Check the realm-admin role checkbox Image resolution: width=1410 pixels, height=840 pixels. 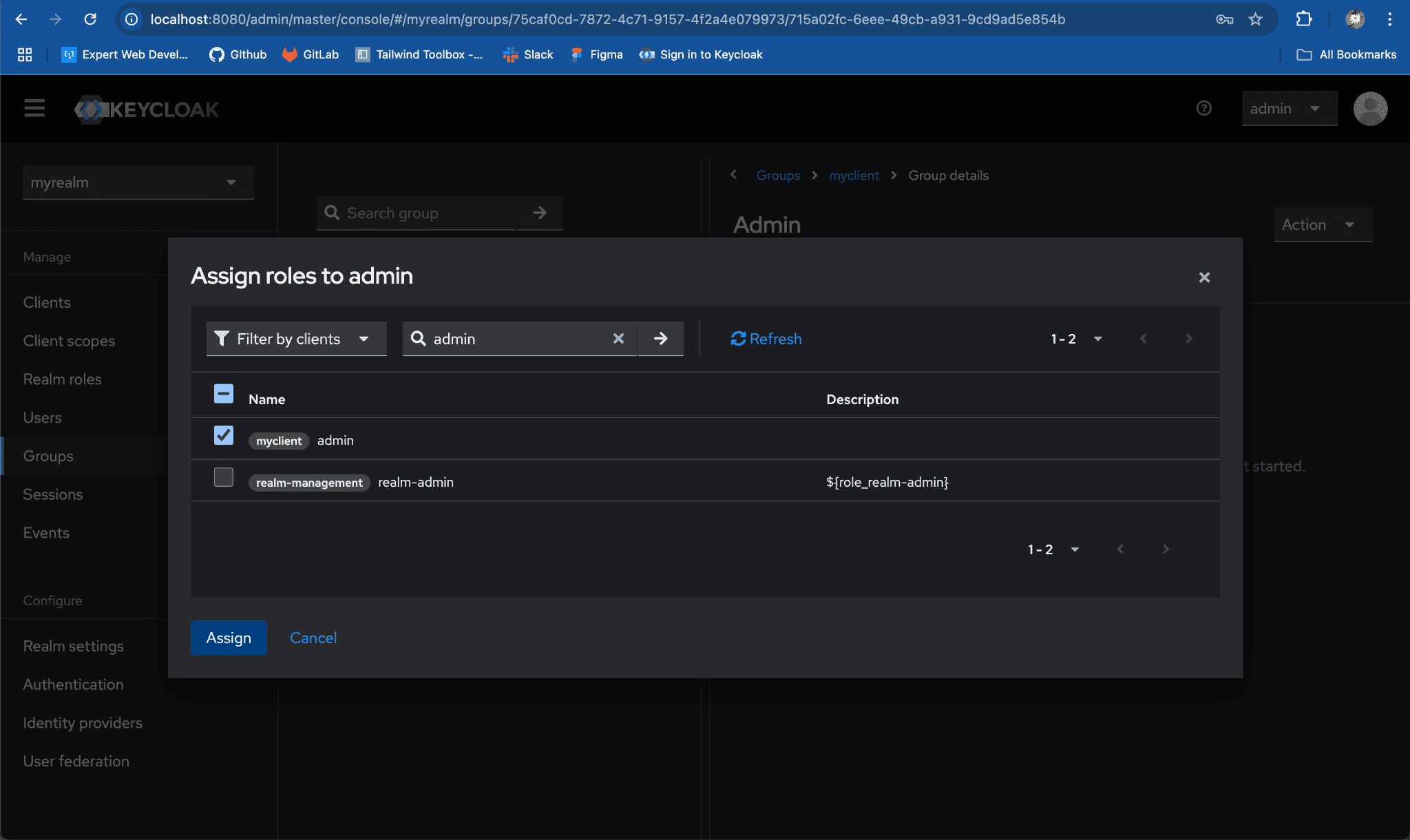point(224,477)
